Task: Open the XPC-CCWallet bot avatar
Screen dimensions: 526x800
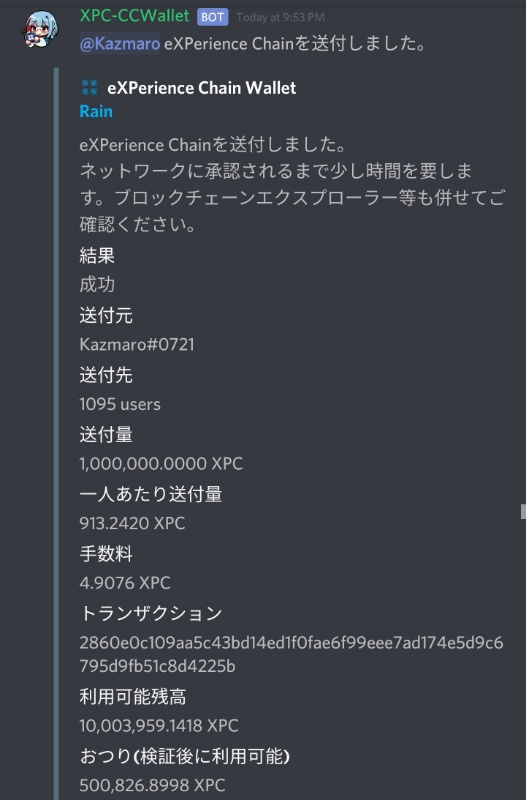Action: [x=39, y=29]
